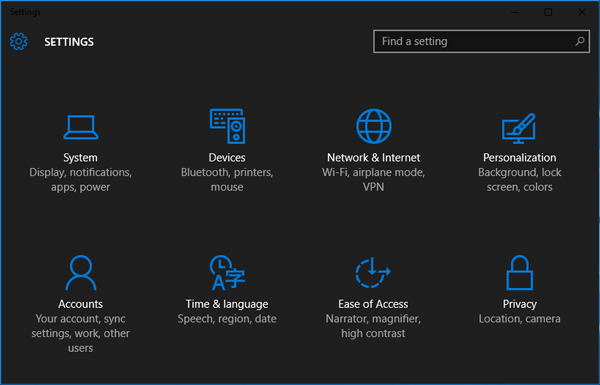The height and width of the screenshot is (385, 600).
Task: Click the Personalization category label
Action: point(520,158)
